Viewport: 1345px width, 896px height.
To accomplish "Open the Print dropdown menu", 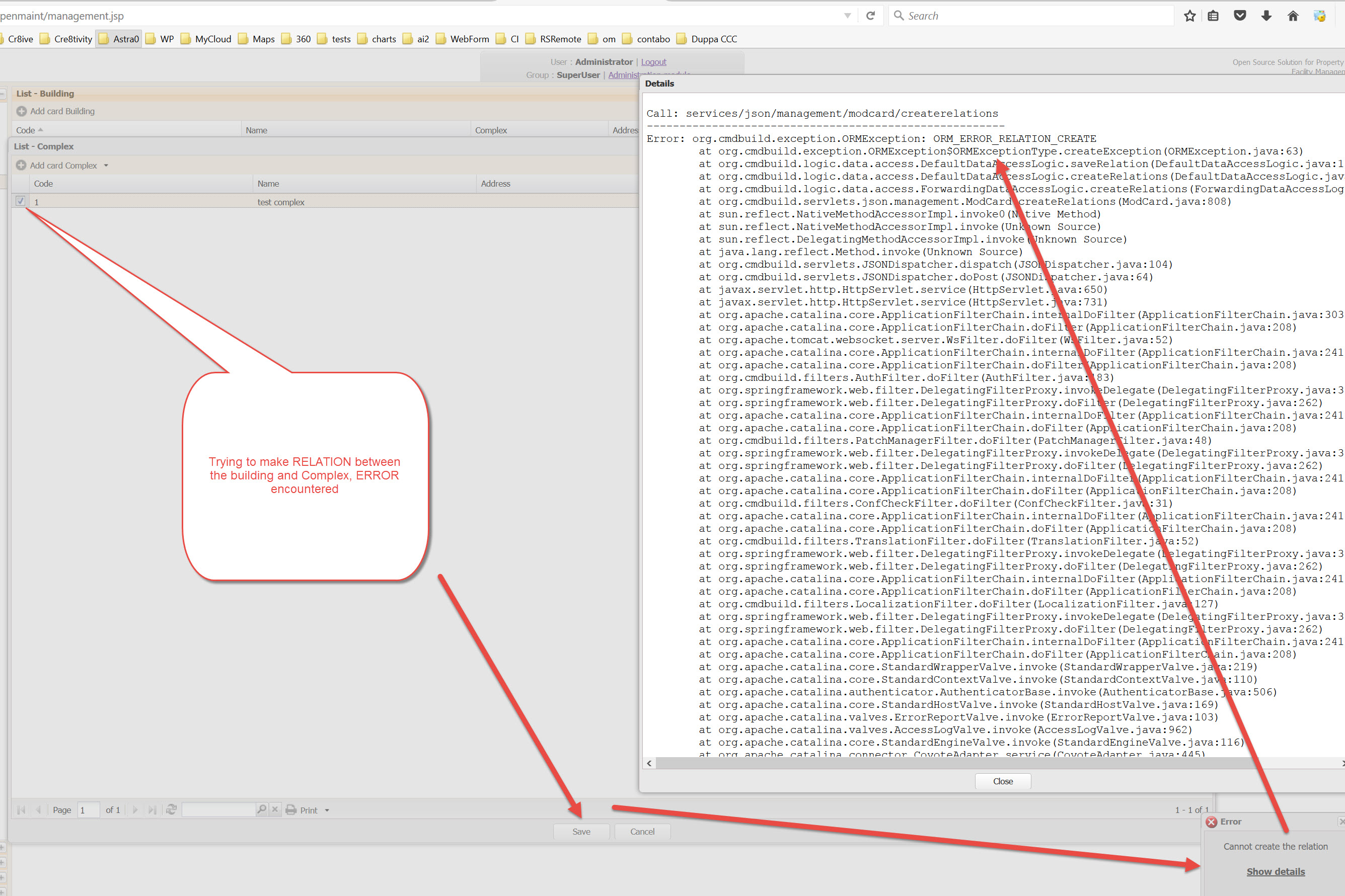I will 327,810.
